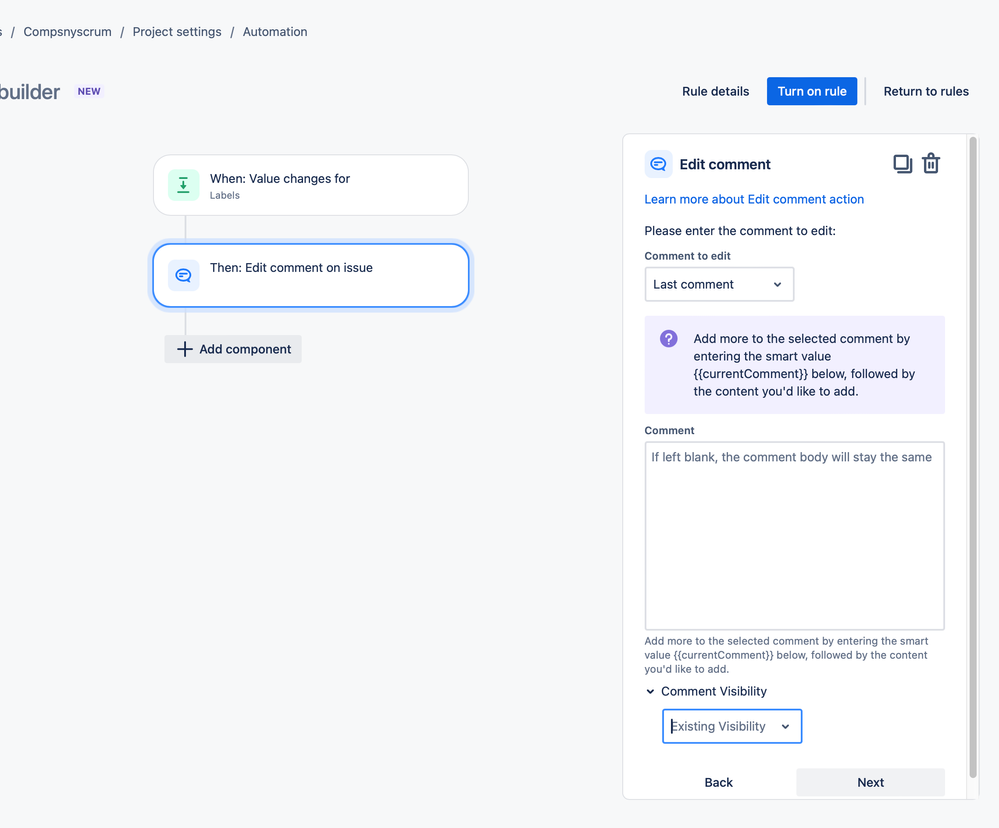
Task: Go to Automation breadcrumb
Action: (275, 32)
